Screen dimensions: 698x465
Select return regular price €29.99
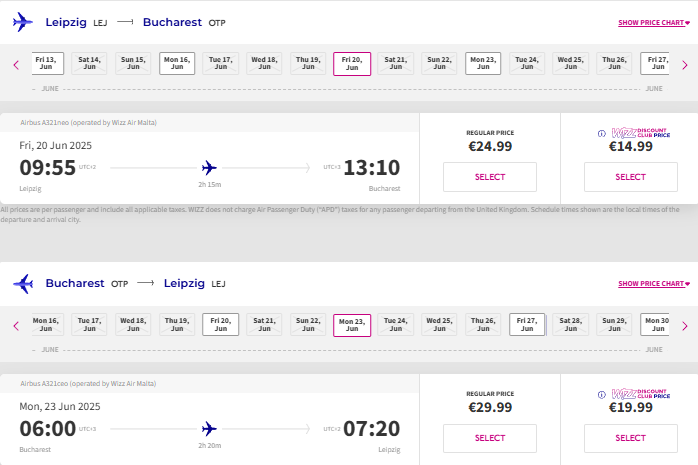tap(490, 438)
